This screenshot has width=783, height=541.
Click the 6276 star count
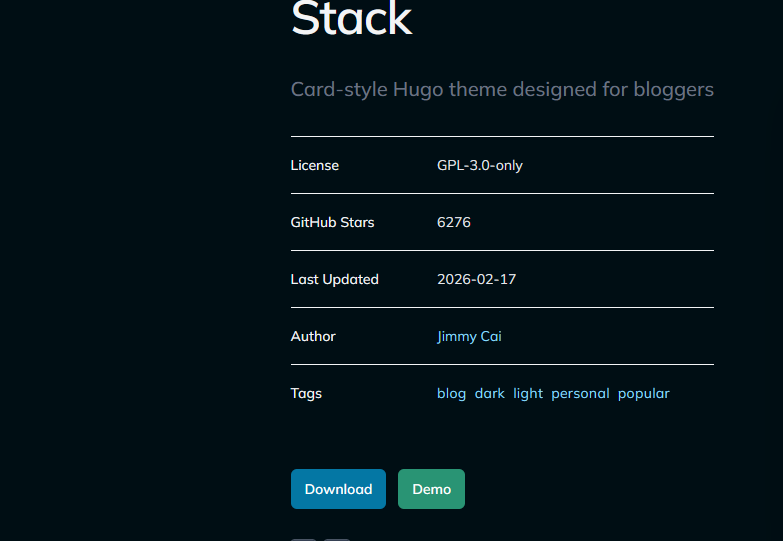pos(454,222)
